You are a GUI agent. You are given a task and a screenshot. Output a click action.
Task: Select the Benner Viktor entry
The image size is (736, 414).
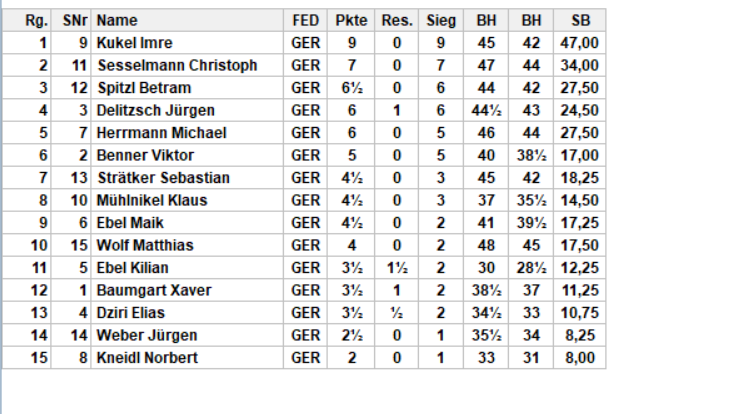[145, 155]
